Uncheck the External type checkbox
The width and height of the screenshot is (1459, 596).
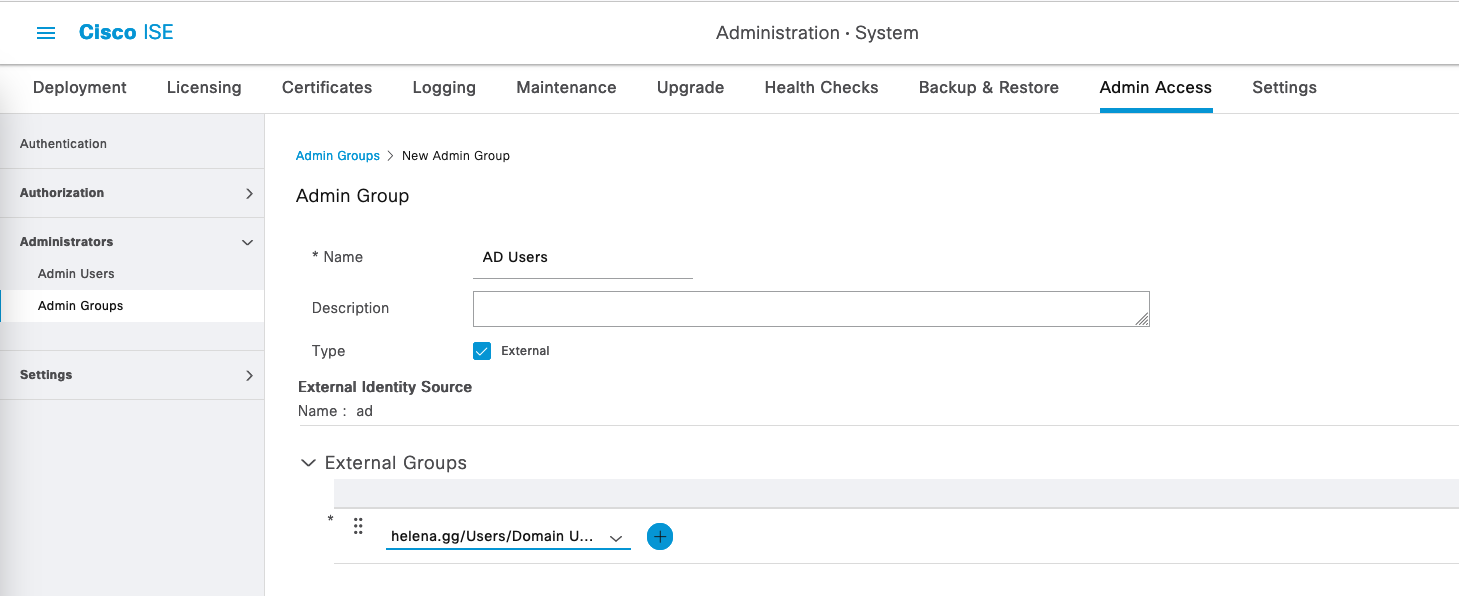482,351
